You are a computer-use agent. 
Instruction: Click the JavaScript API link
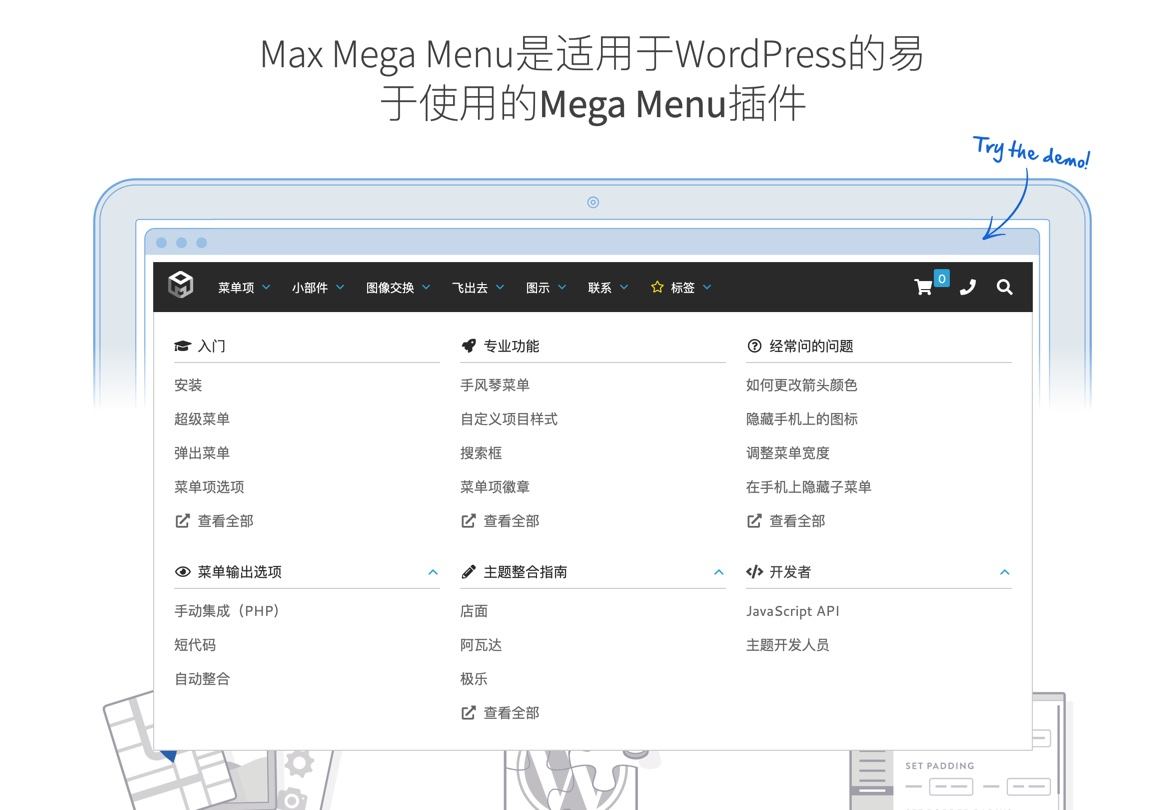(792, 611)
